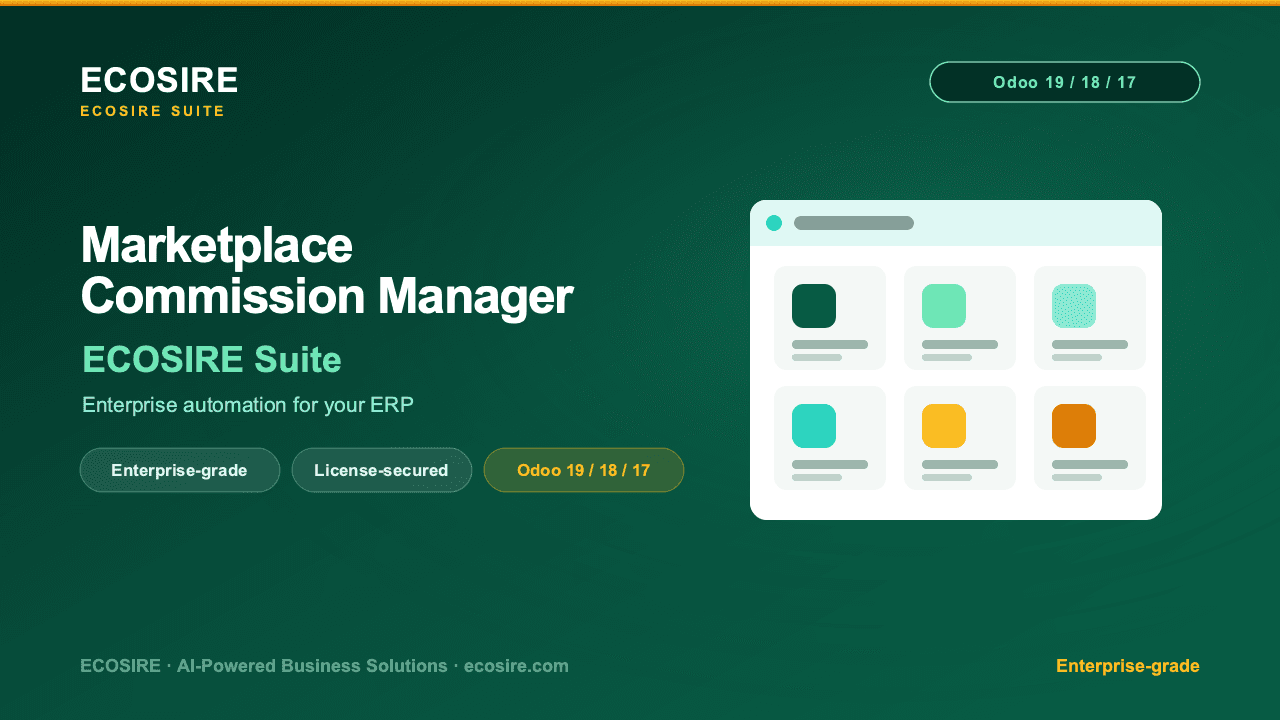Click the Enterprise-grade pill badge
The height and width of the screenshot is (720, 1280).
(x=180, y=470)
